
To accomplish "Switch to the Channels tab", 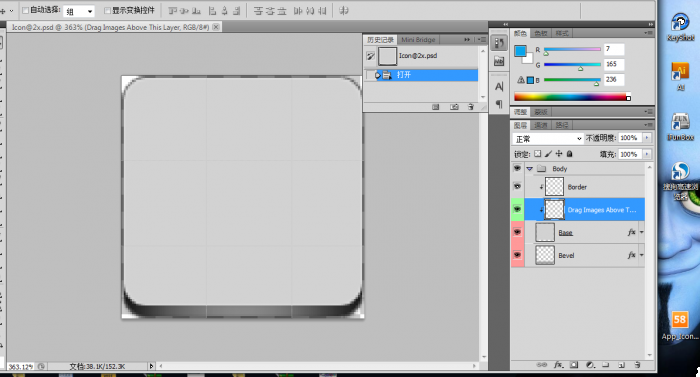I will [541, 125].
